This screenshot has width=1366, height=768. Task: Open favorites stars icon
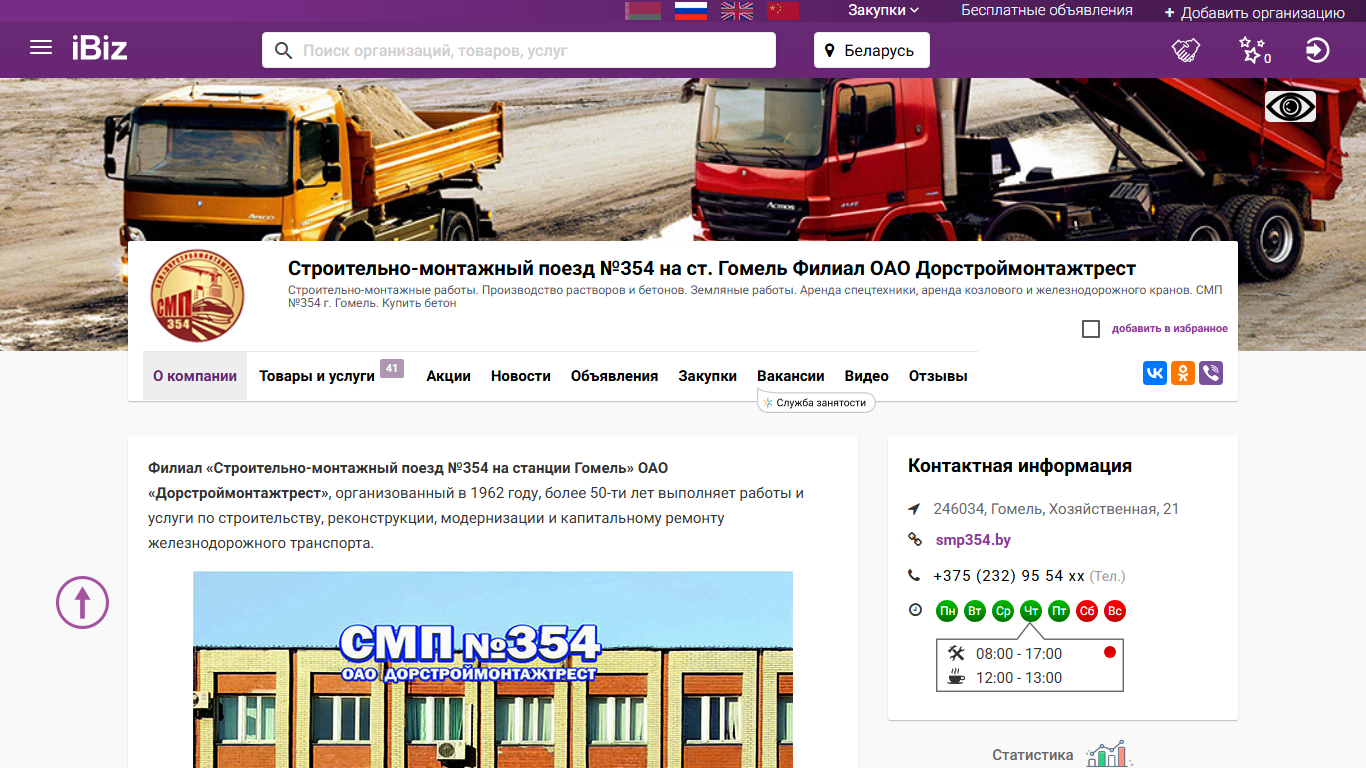click(x=1254, y=50)
